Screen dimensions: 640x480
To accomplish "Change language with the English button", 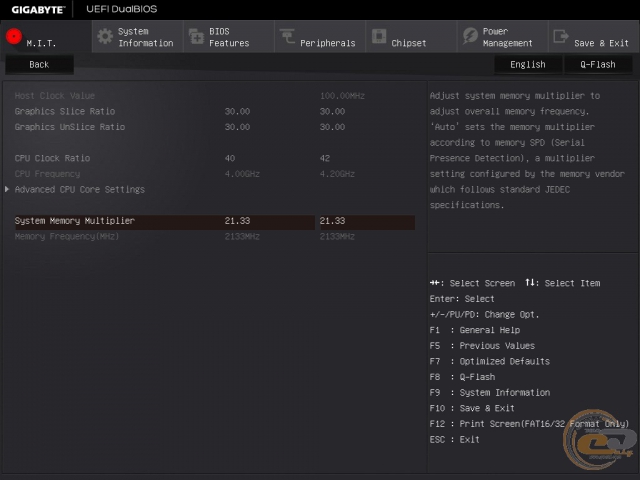I will tap(528, 64).
